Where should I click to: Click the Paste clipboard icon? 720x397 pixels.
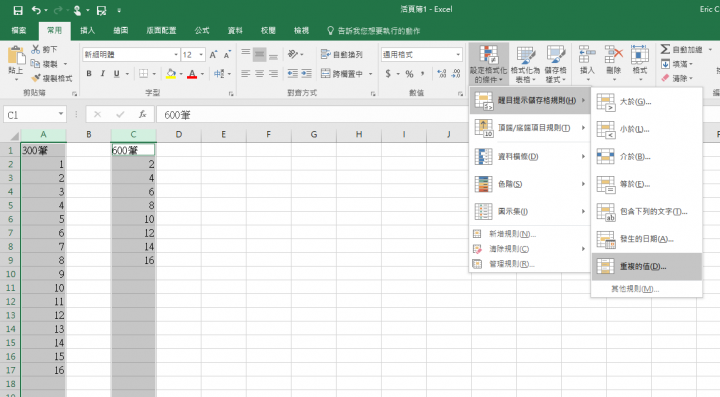click(16, 56)
